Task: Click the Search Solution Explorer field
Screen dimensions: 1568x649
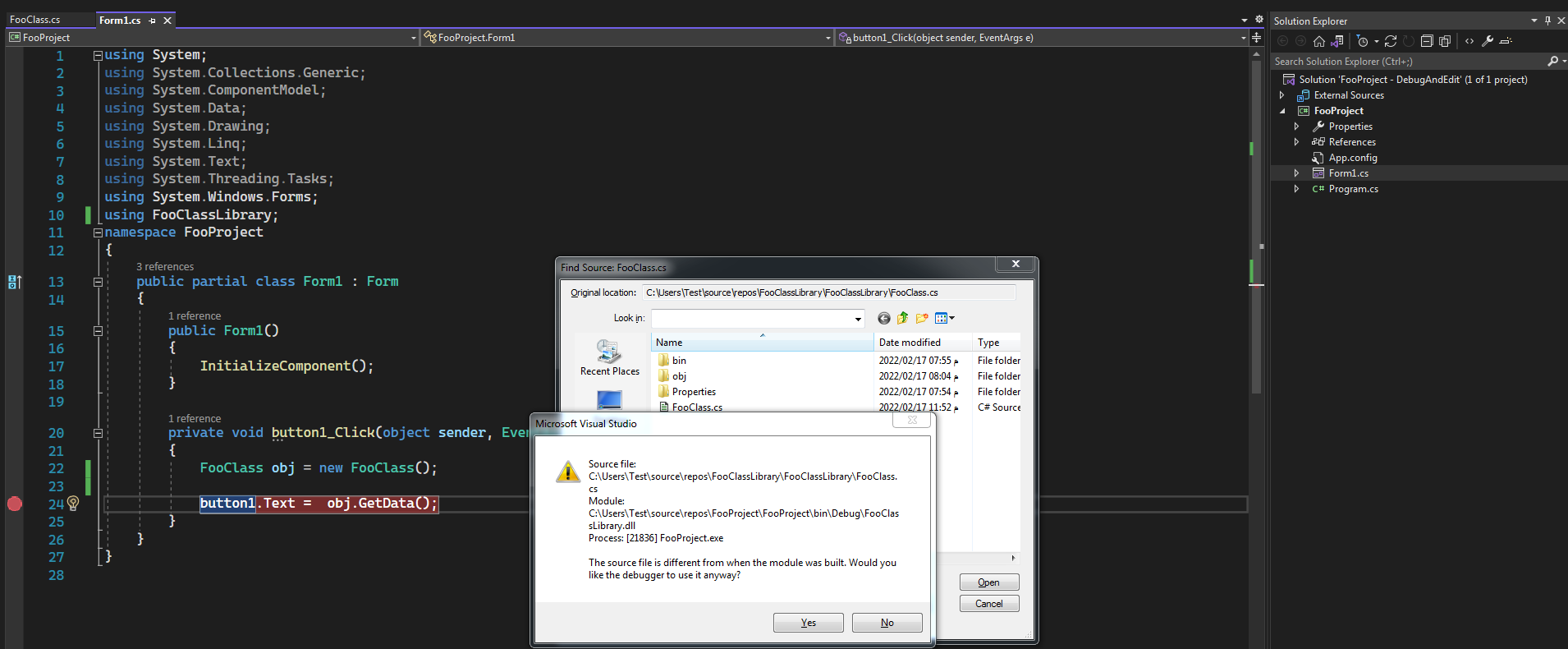Action: pos(1408,62)
